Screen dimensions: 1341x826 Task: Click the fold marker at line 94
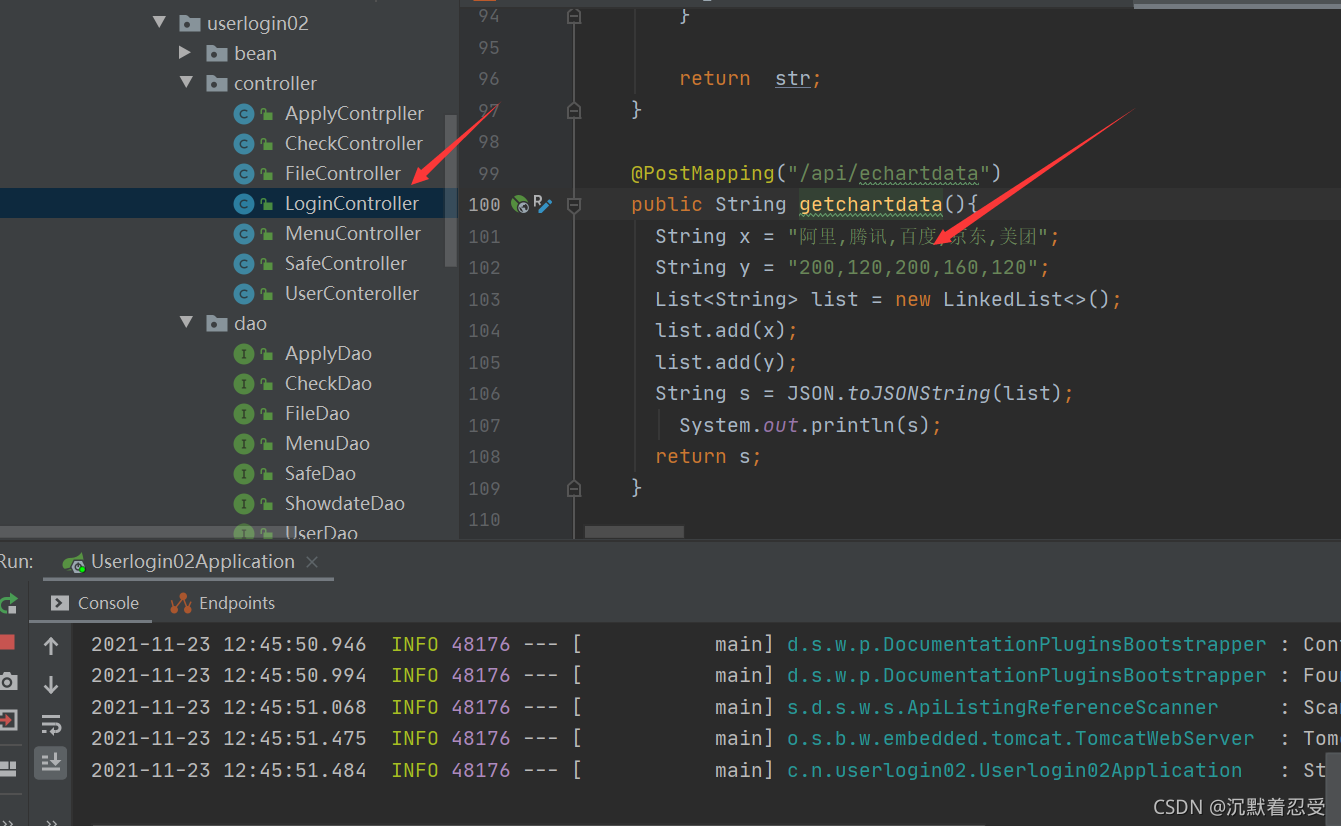(x=574, y=16)
